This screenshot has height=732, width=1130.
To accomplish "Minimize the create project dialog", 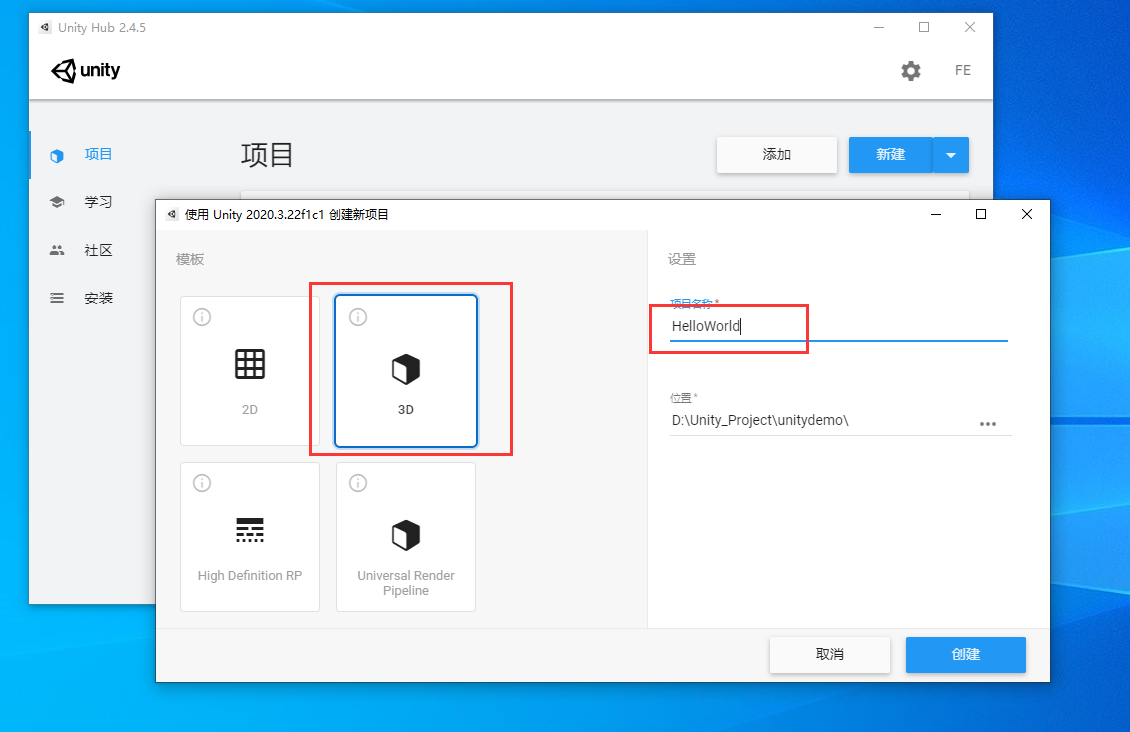I will [x=936, y=215].
